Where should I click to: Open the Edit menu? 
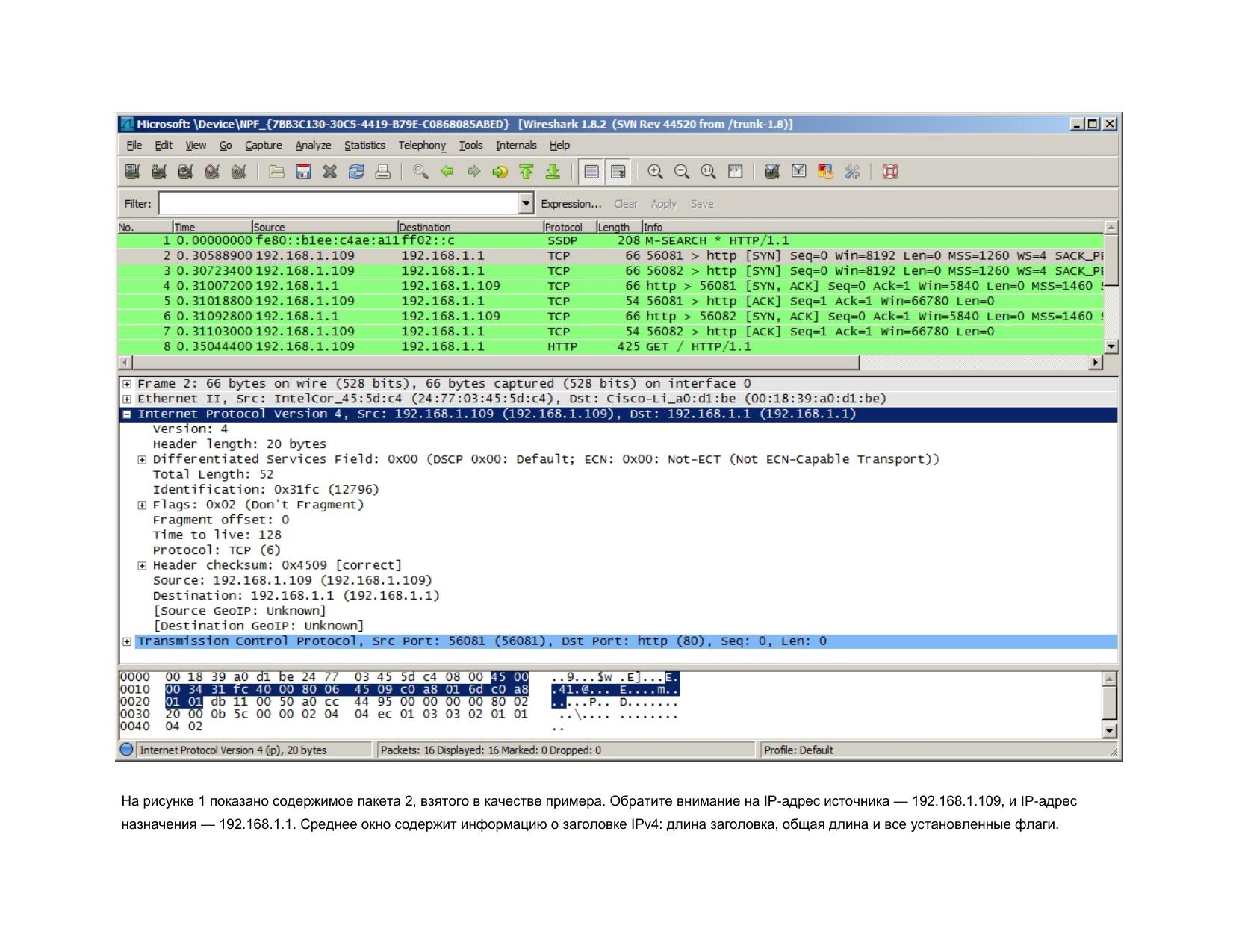(x=164, y=146)
